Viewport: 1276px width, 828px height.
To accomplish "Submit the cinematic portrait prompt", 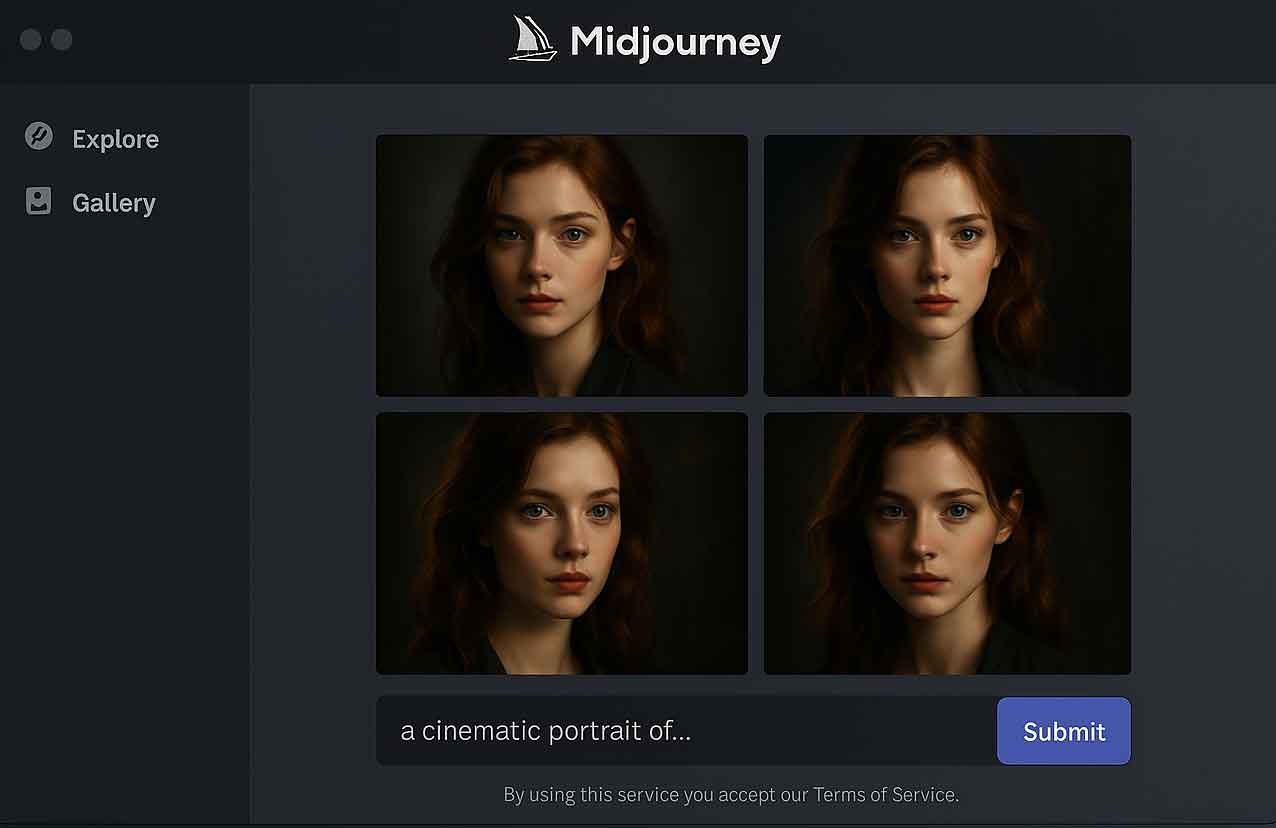I will click(1063, 731).
